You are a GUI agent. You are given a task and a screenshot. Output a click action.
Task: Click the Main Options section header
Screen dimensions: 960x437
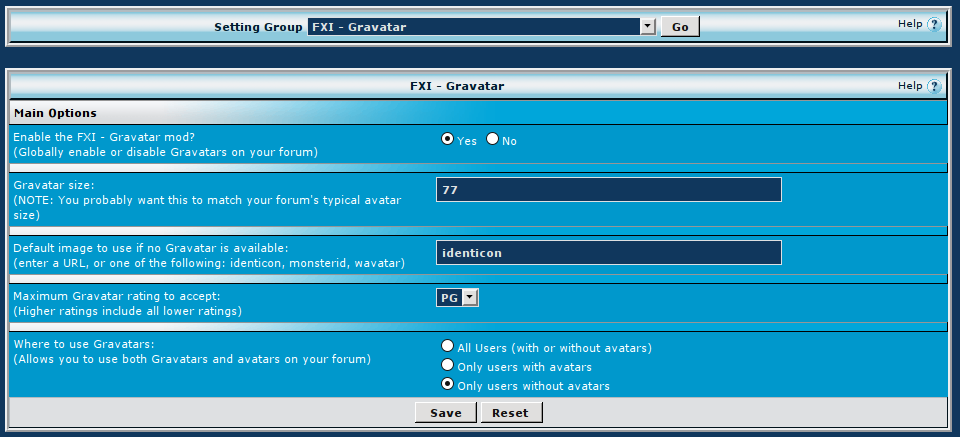(55, 113)
